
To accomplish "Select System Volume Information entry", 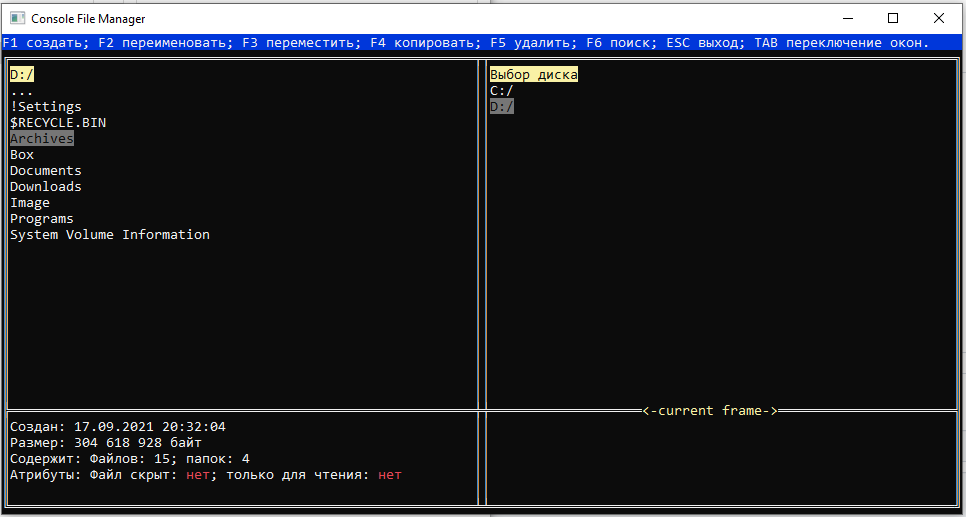I will coord(110,235).
